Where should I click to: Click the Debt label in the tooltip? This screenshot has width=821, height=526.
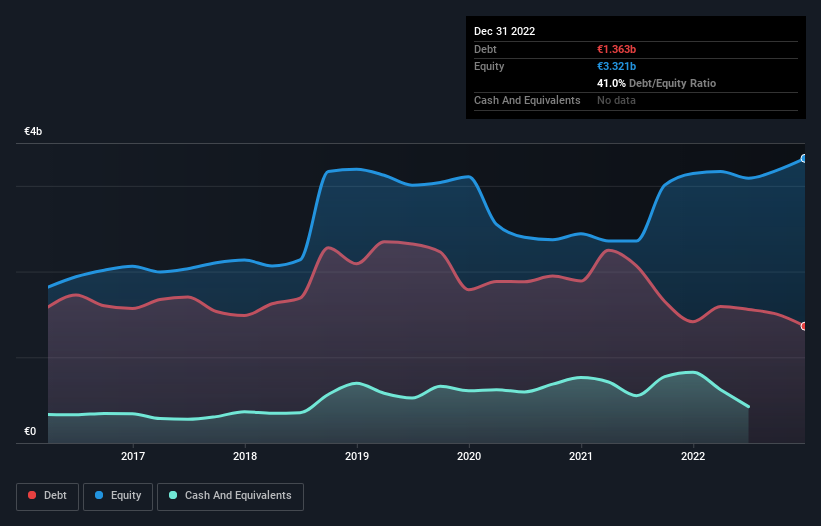click(x=485, y=49)
